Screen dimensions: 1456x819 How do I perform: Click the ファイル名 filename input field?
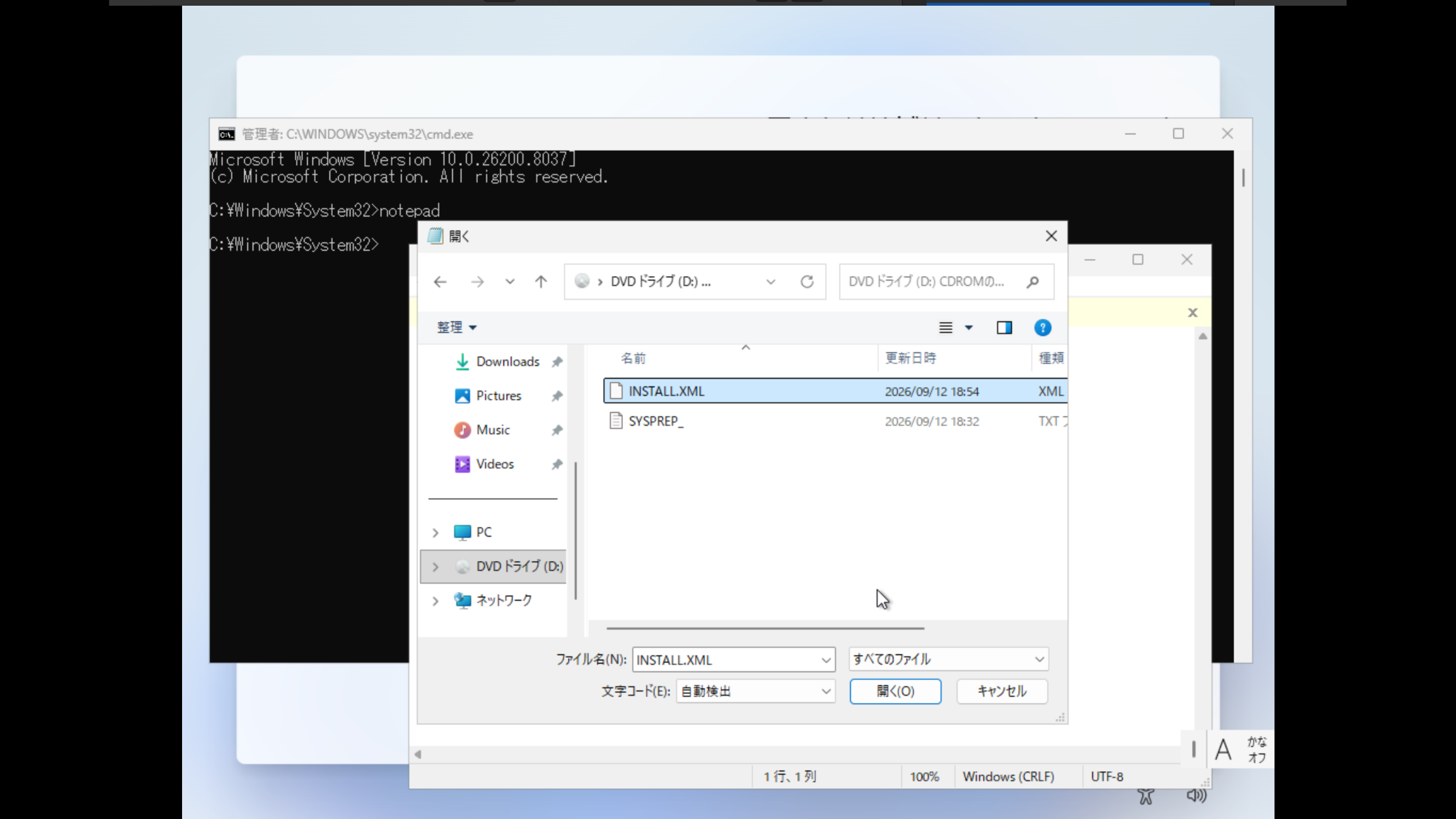pos(725,660)
